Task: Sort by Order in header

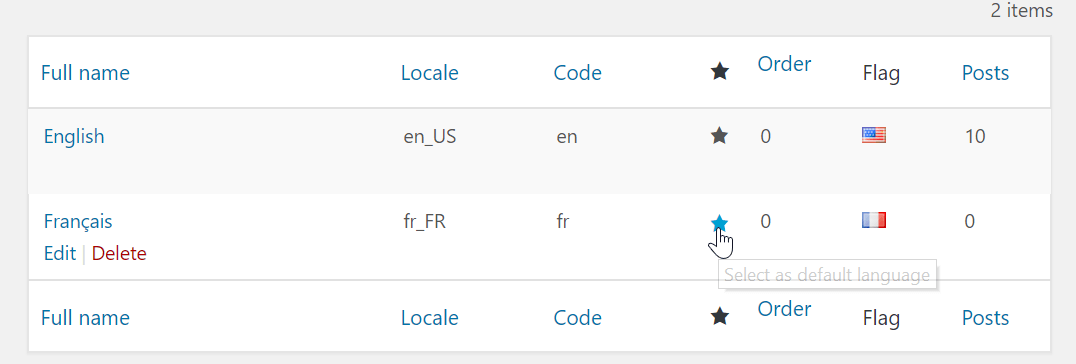Action: coord(784,64)
